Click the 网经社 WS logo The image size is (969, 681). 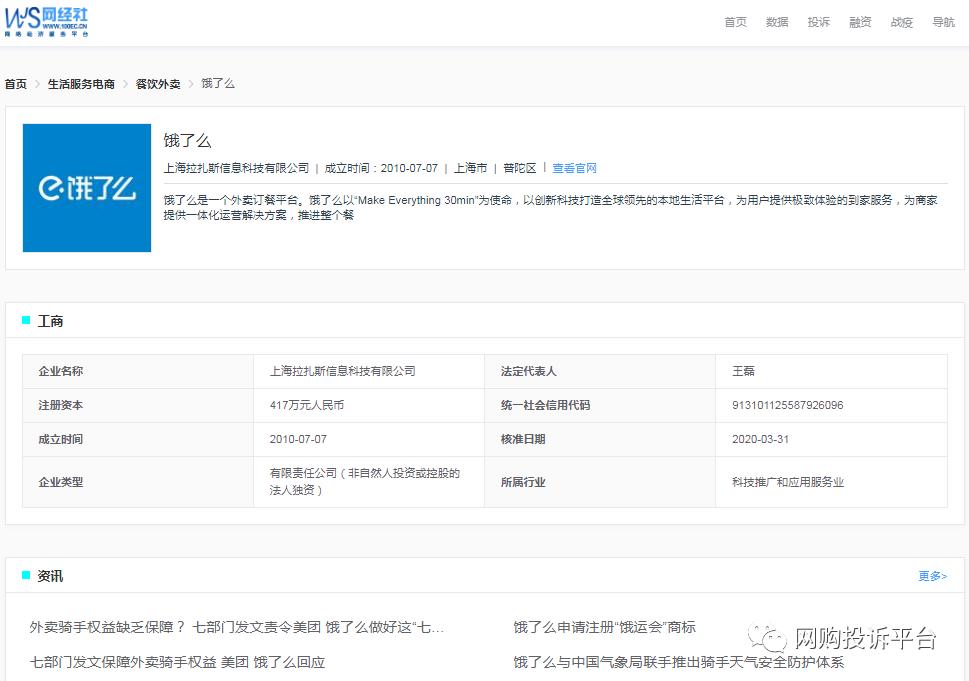point(45,21)
